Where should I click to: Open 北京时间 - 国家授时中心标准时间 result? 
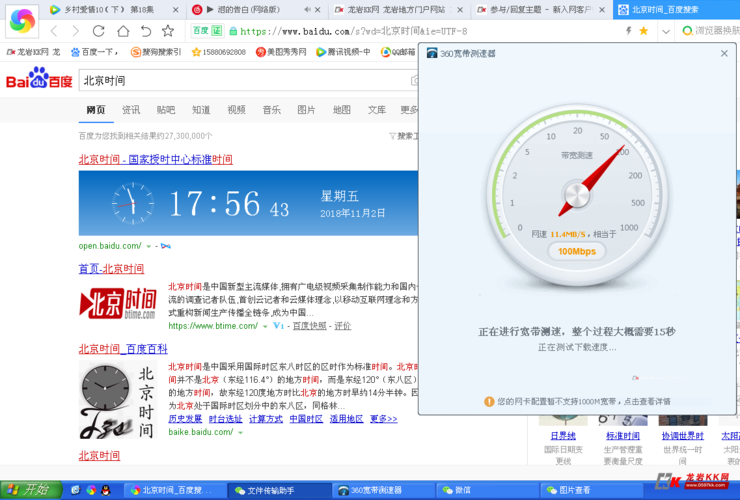tap(155, 160)
